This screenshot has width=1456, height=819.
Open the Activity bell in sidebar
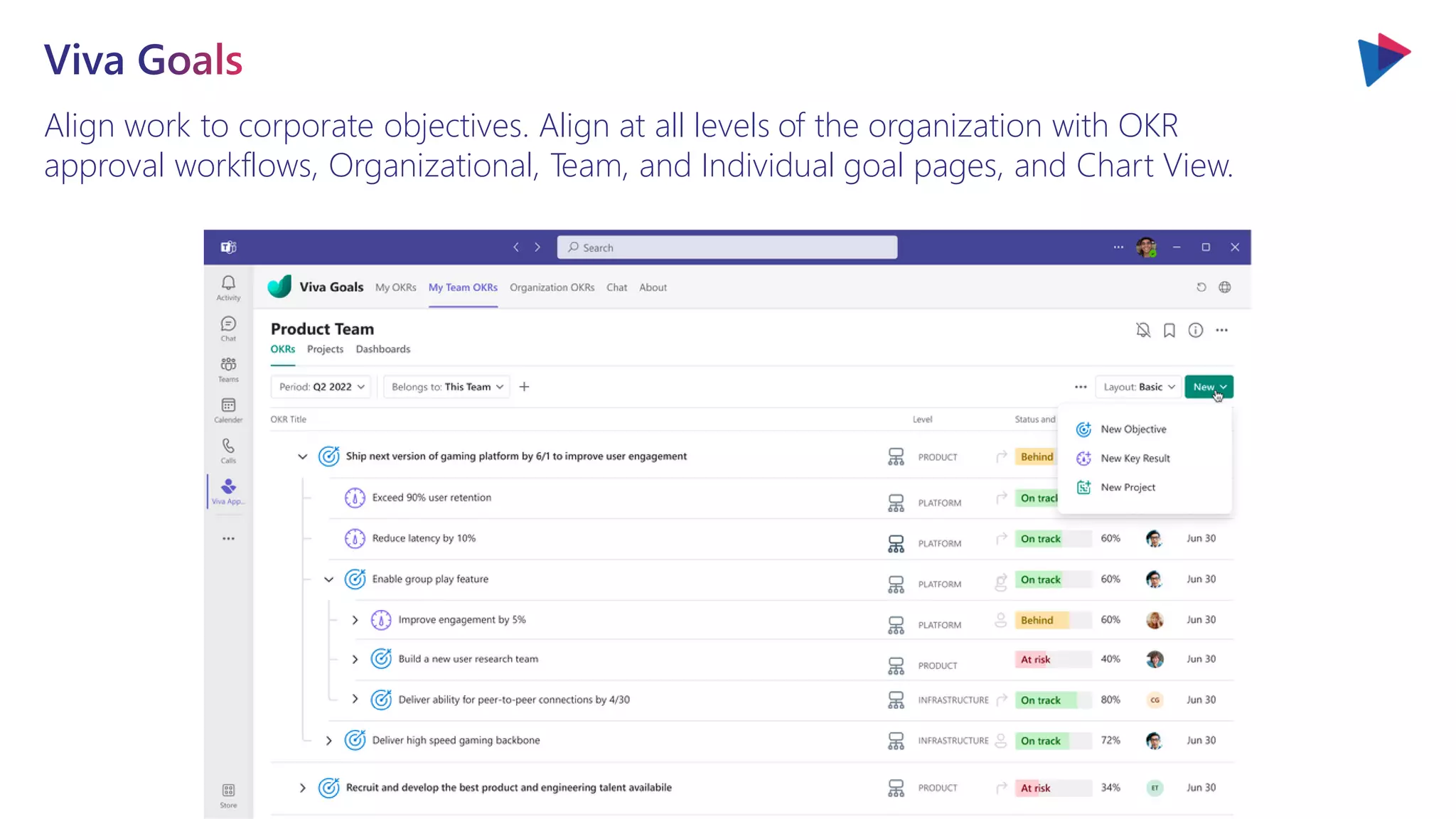pyautogui.click(x=228, y=288)
